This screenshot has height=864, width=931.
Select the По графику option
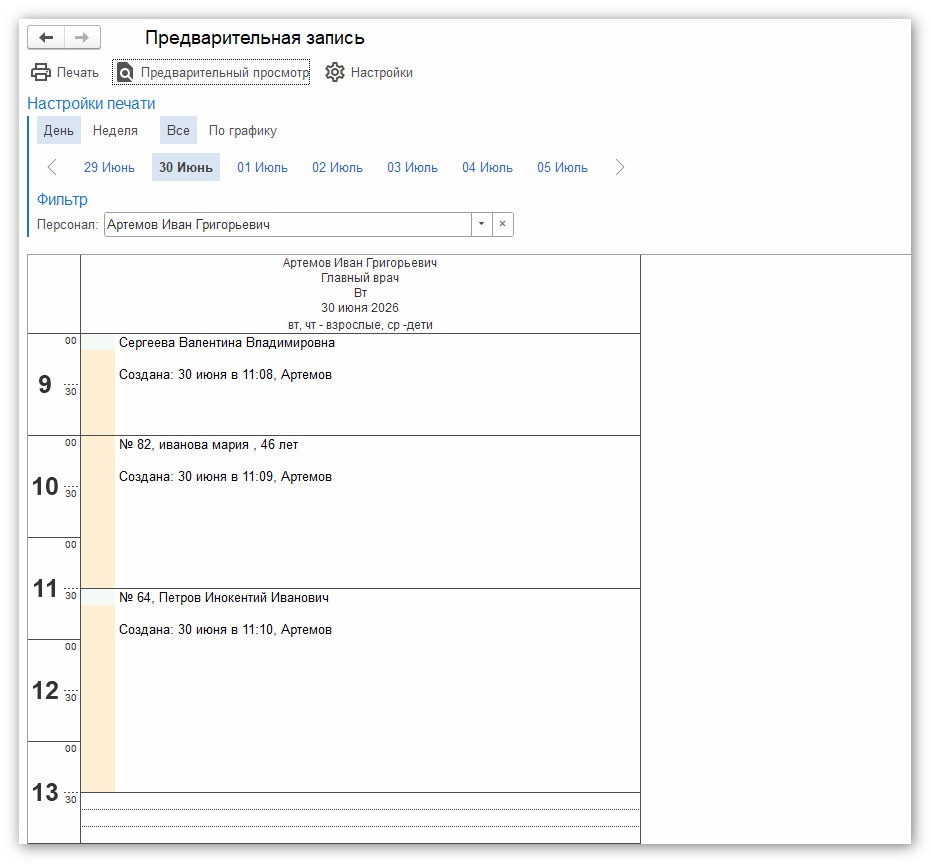coord(243,131)
